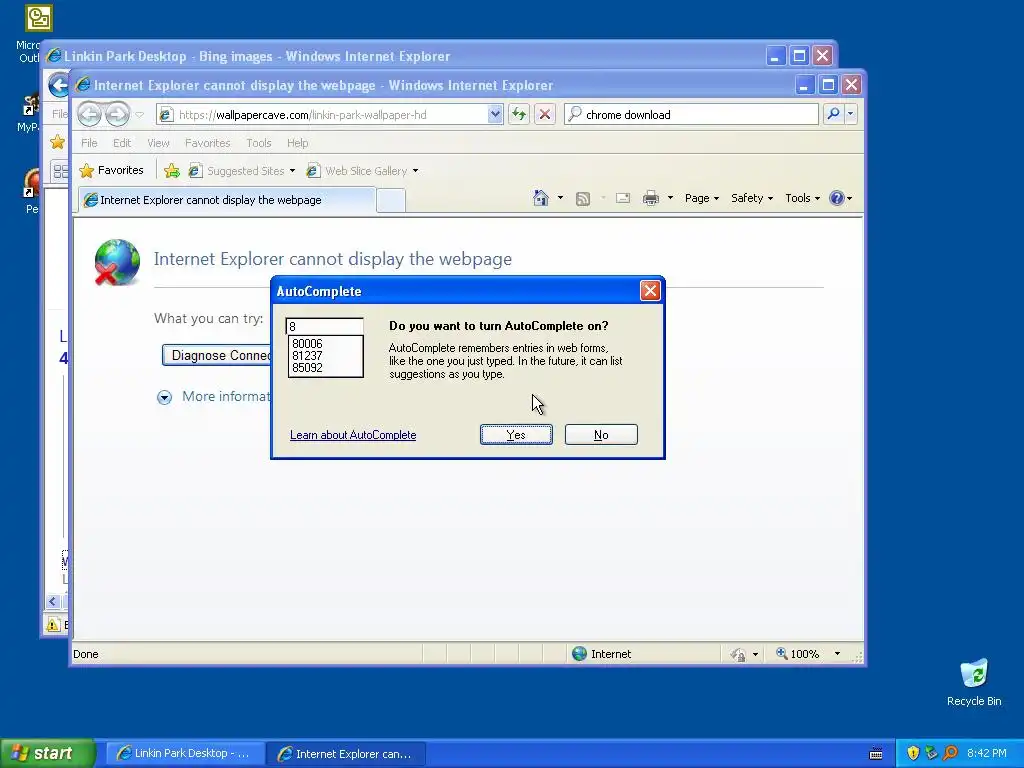The height and width of the screenshot is (768, 1024).
Task: Open Suggested Sites dropdown
Action: [x=242, y=171]
